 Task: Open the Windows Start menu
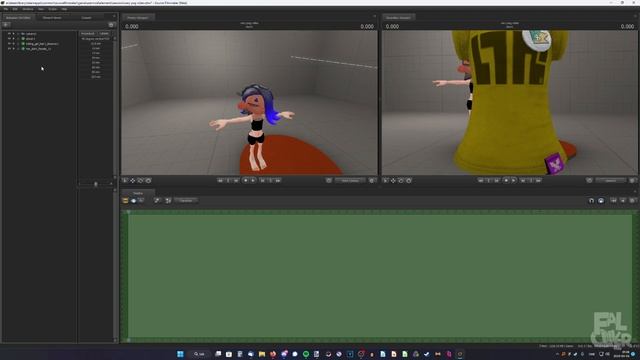pos(180,354)
